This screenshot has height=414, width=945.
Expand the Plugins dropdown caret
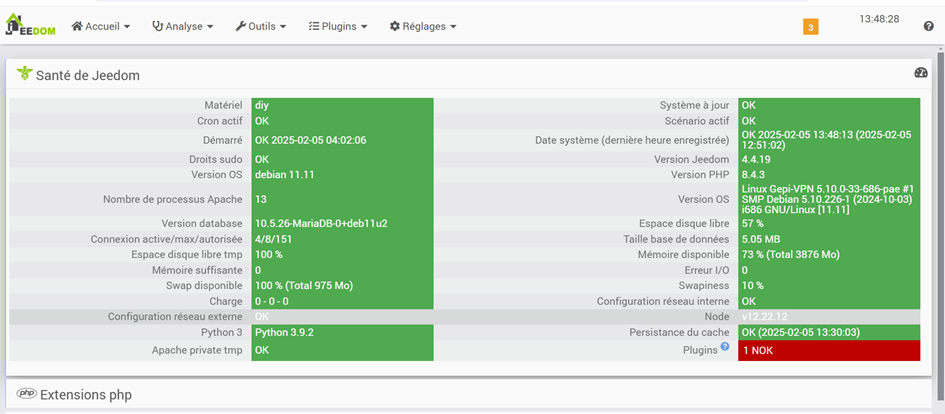click(364, 27)
